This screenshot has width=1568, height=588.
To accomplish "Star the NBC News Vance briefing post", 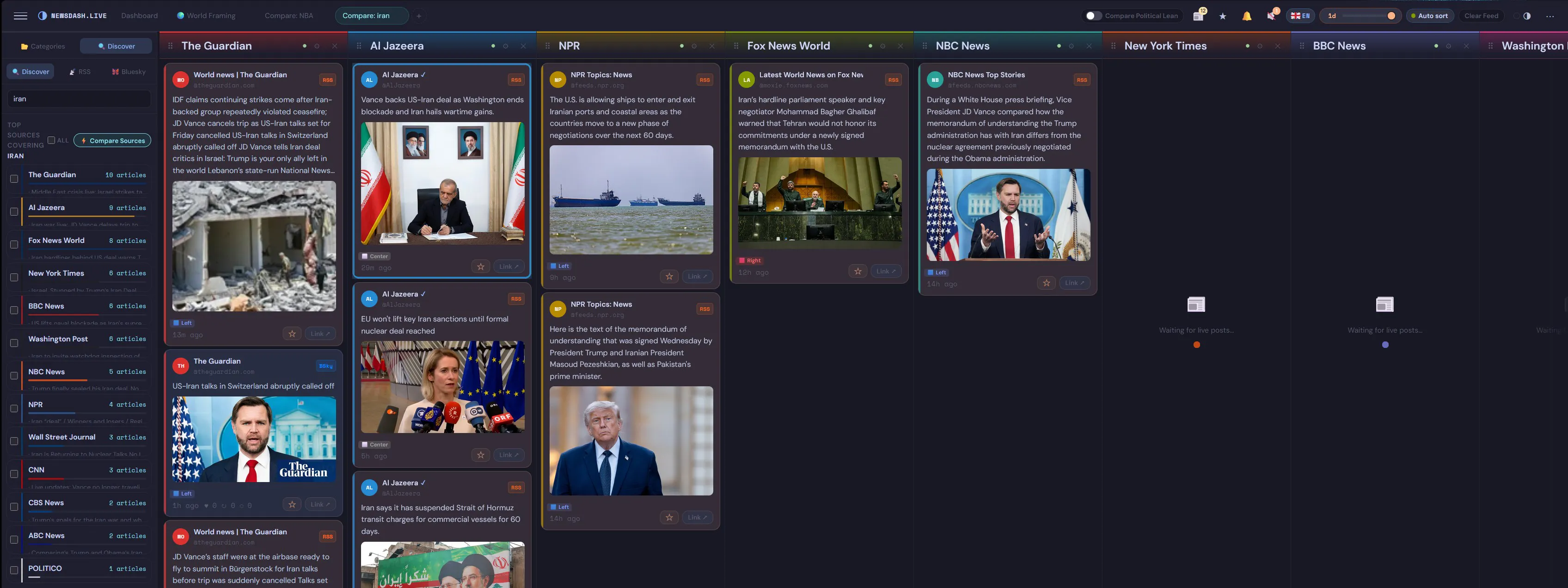I will [1047, 283].
